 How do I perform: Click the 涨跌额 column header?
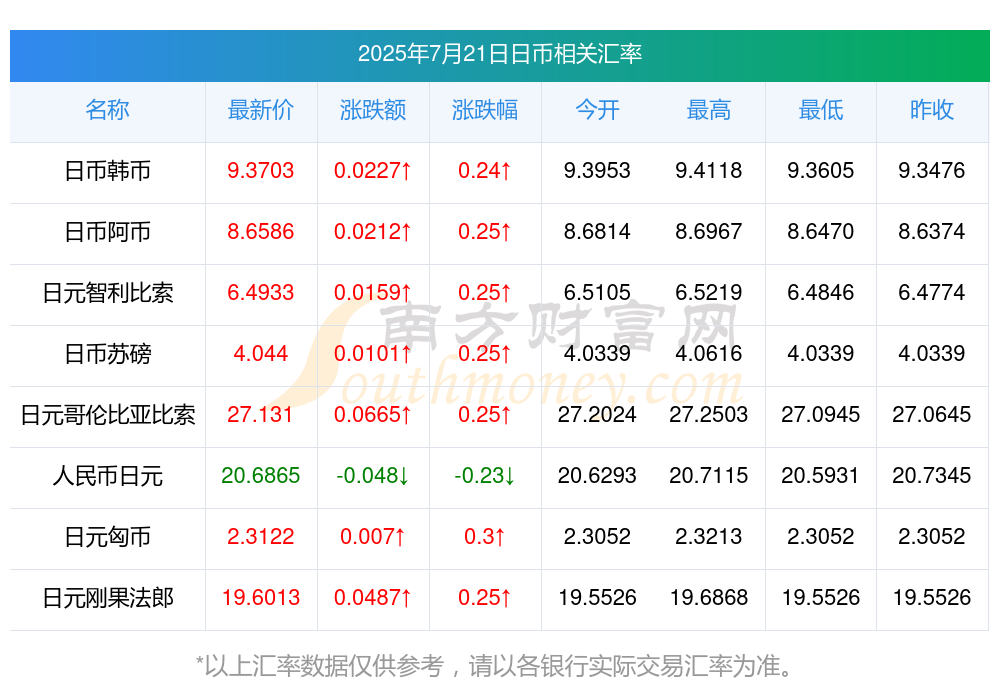click(373, 110)
